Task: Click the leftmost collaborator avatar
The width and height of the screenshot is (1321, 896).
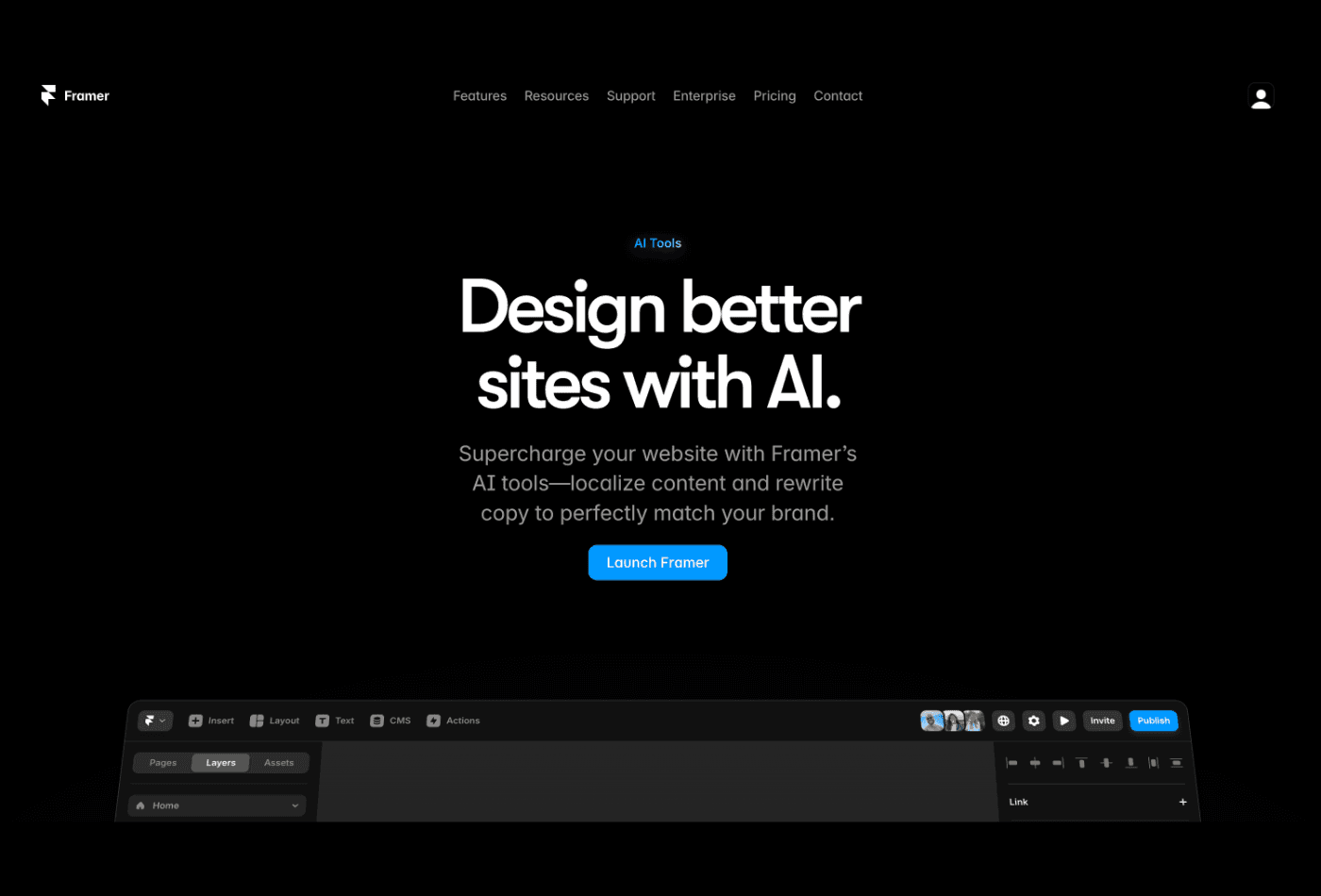Action: pyautogui.click(x=932, y=721)
